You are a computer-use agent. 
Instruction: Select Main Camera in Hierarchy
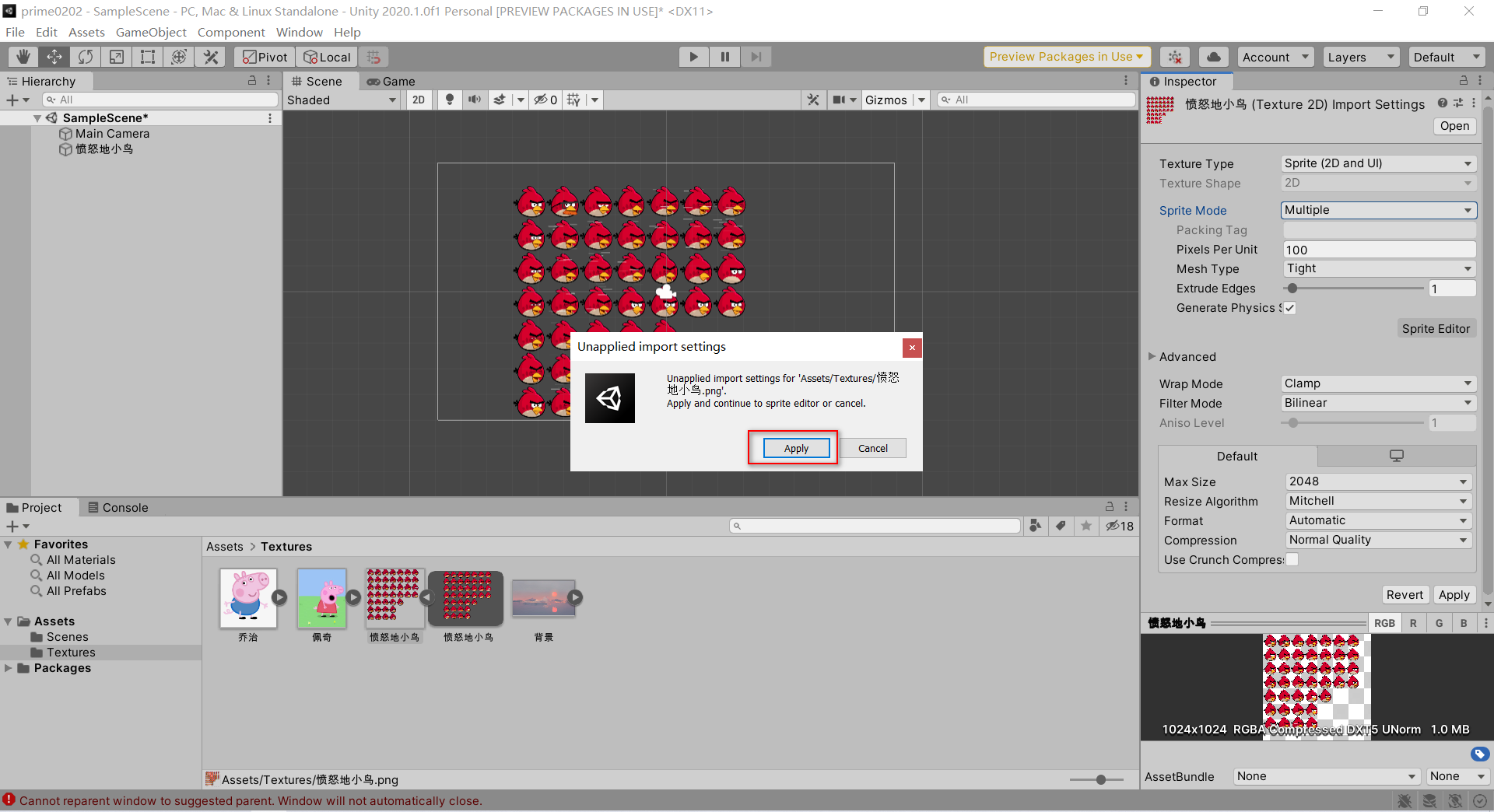(x=112, y=134)
